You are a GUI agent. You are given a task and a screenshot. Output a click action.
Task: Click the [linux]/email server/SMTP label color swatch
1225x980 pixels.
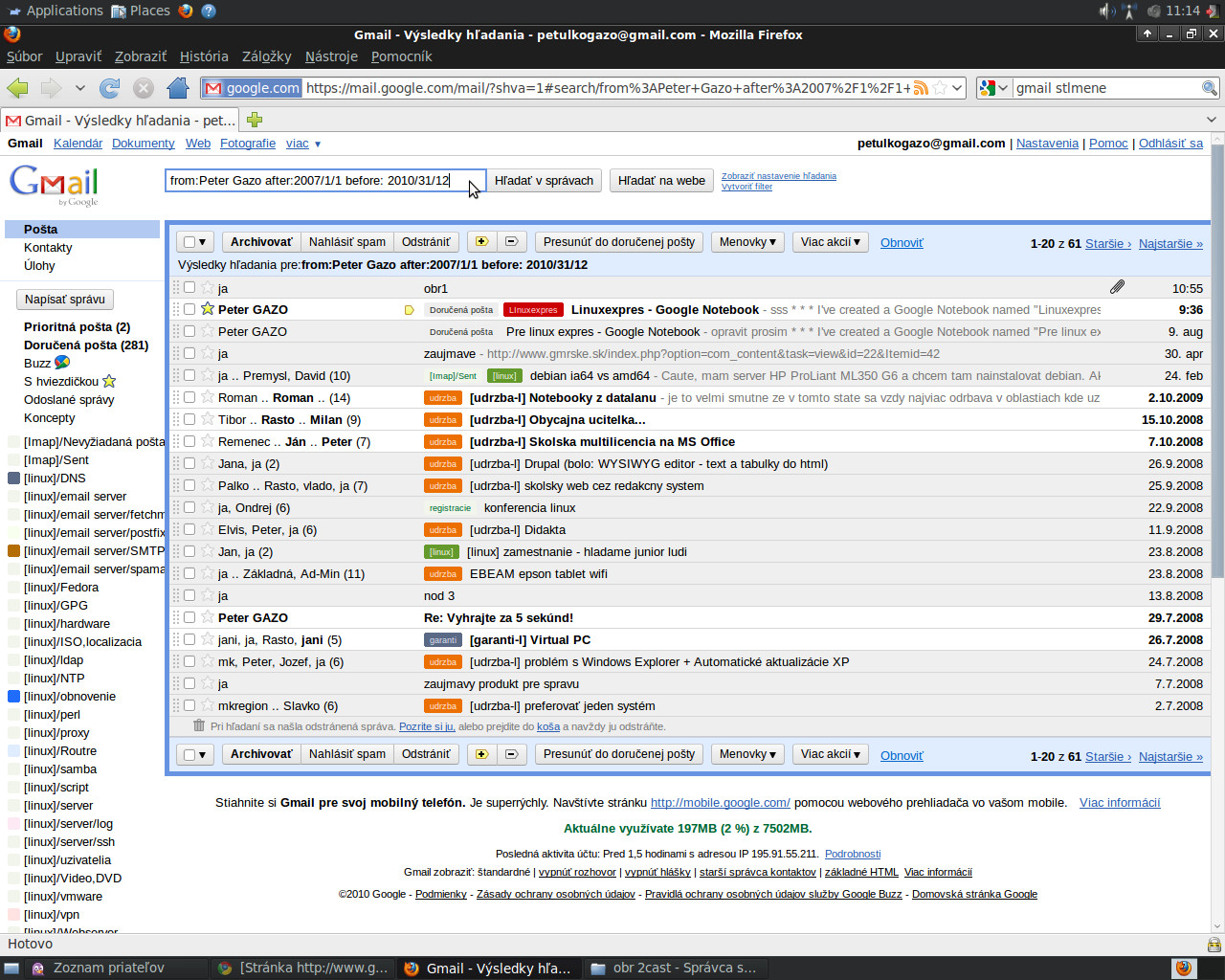(14, 550)
